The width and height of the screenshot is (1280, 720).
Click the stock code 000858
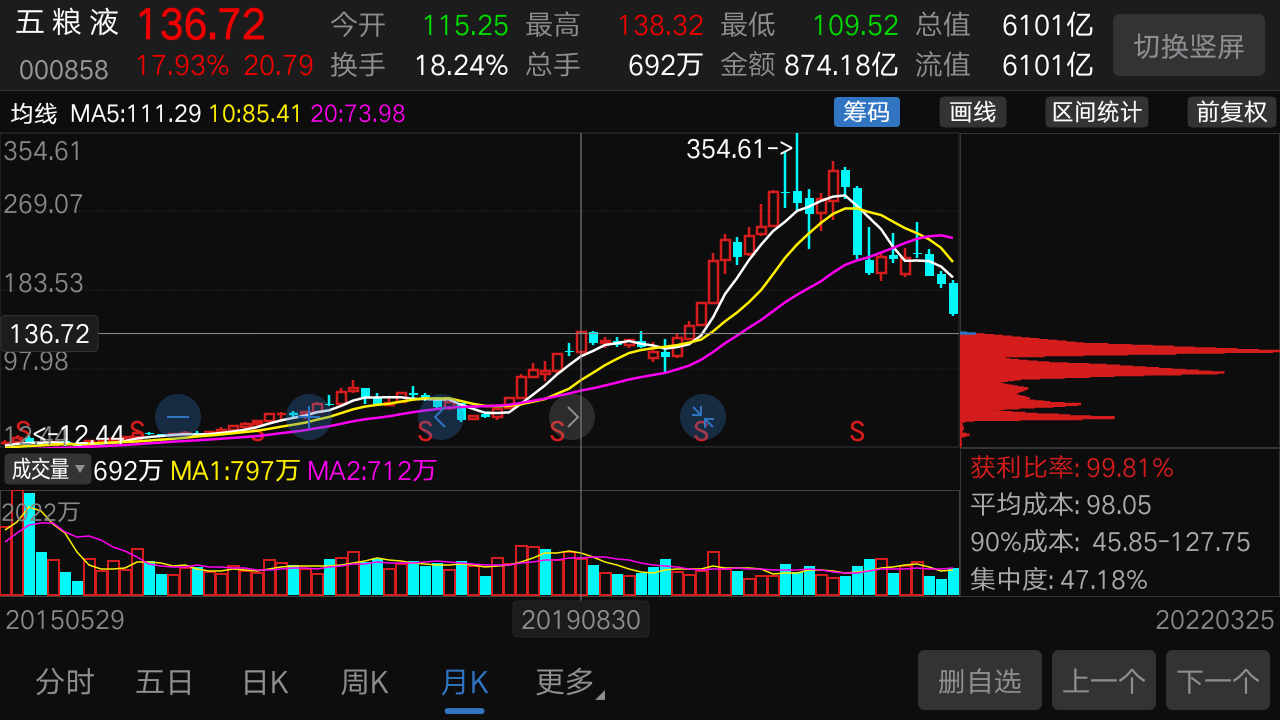pos(64,70)
